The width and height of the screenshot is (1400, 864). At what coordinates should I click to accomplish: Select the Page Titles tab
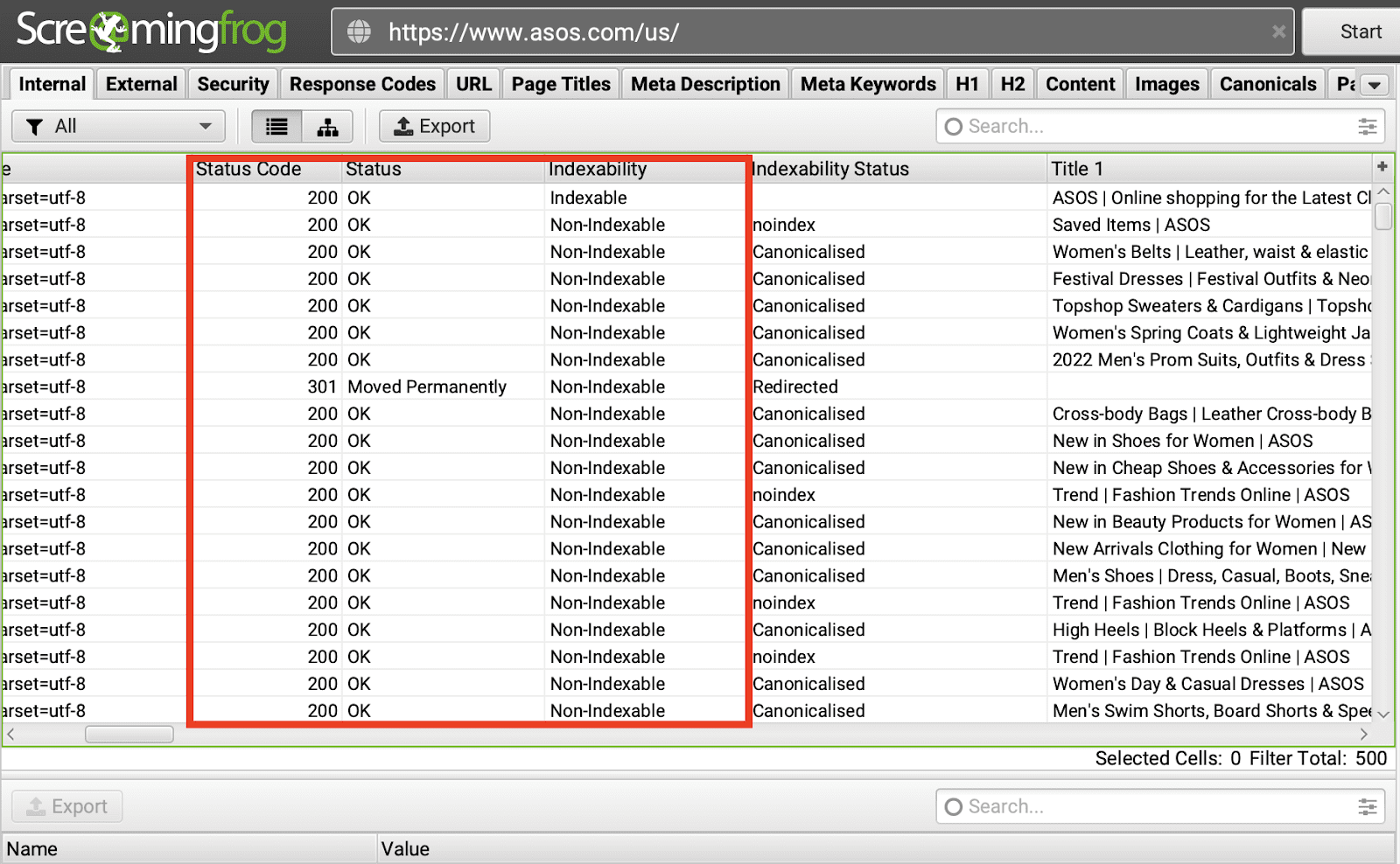coord(561,84)
